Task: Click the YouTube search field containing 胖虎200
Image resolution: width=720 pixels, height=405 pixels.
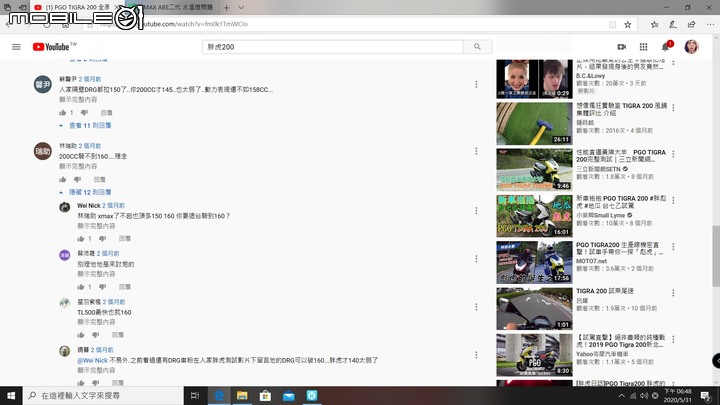Action: [x=332, y=47]
